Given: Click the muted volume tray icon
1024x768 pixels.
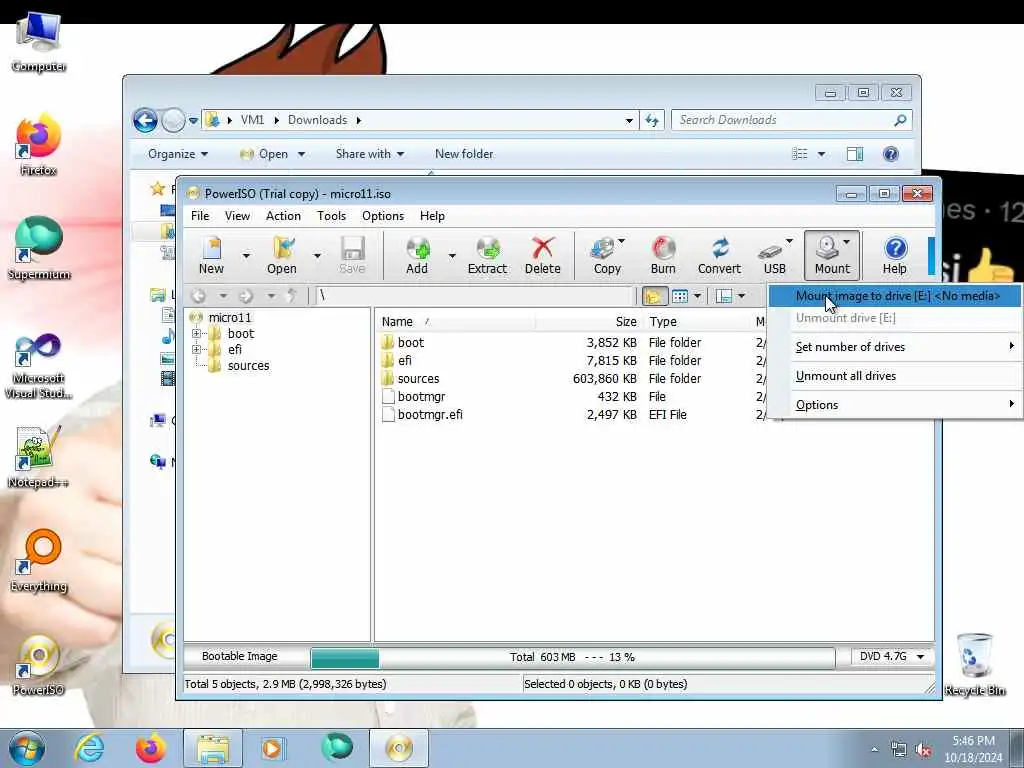Looking at the screenshot, I should click(x=923, y=750).
